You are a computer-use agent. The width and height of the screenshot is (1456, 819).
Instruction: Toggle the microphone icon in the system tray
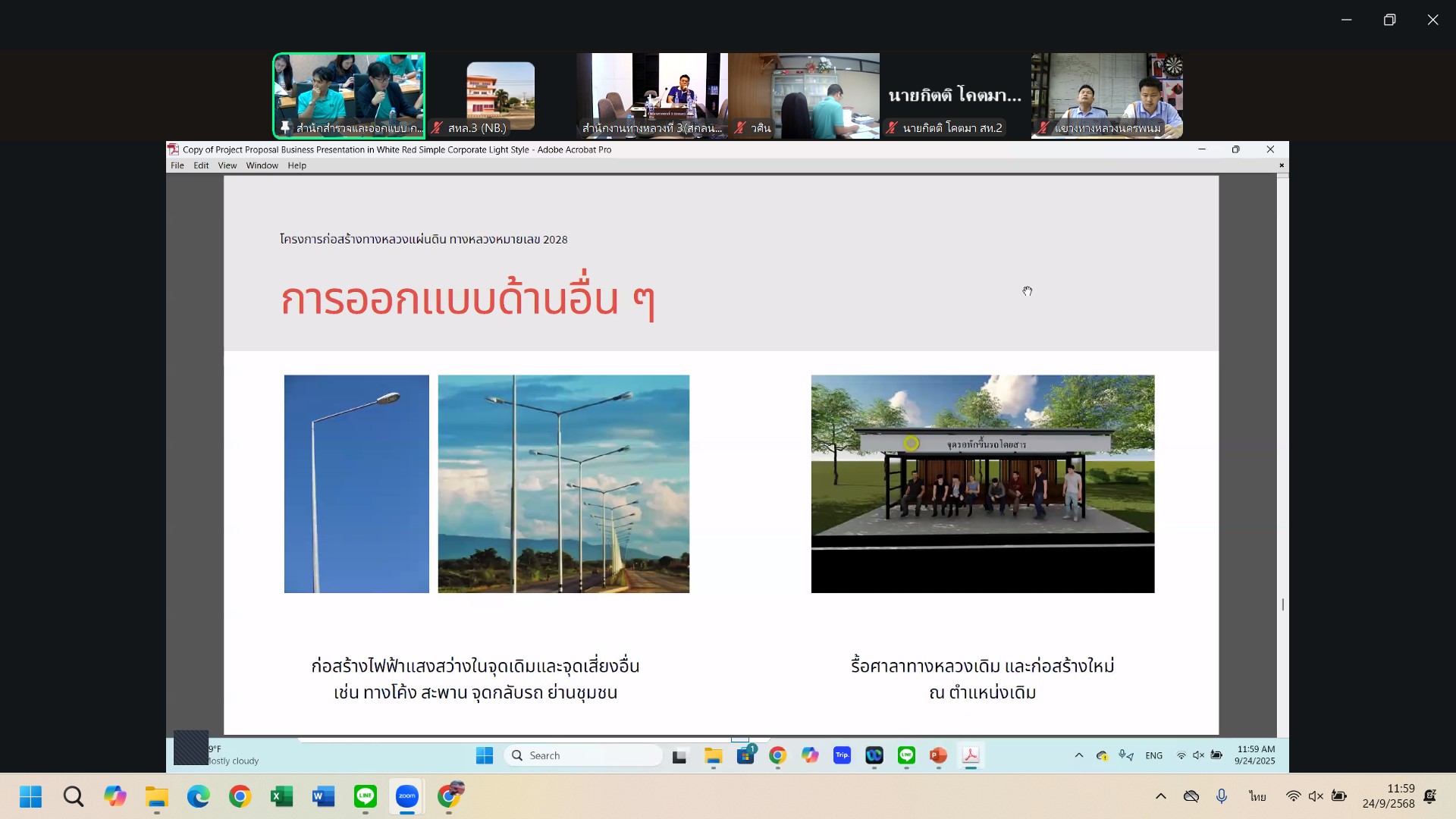1222,796
